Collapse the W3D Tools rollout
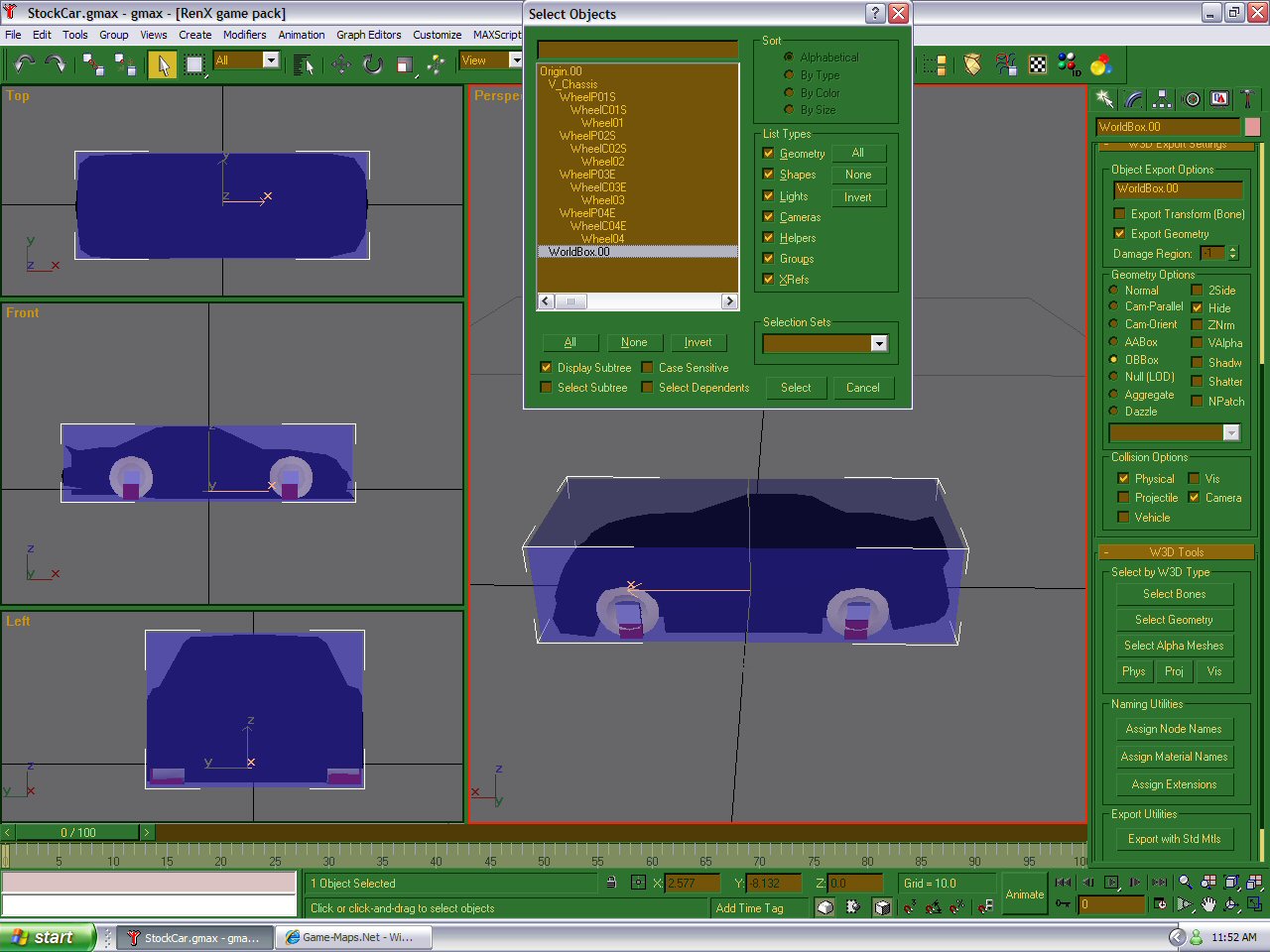 pyautogui.click(x=1176, y=552)
